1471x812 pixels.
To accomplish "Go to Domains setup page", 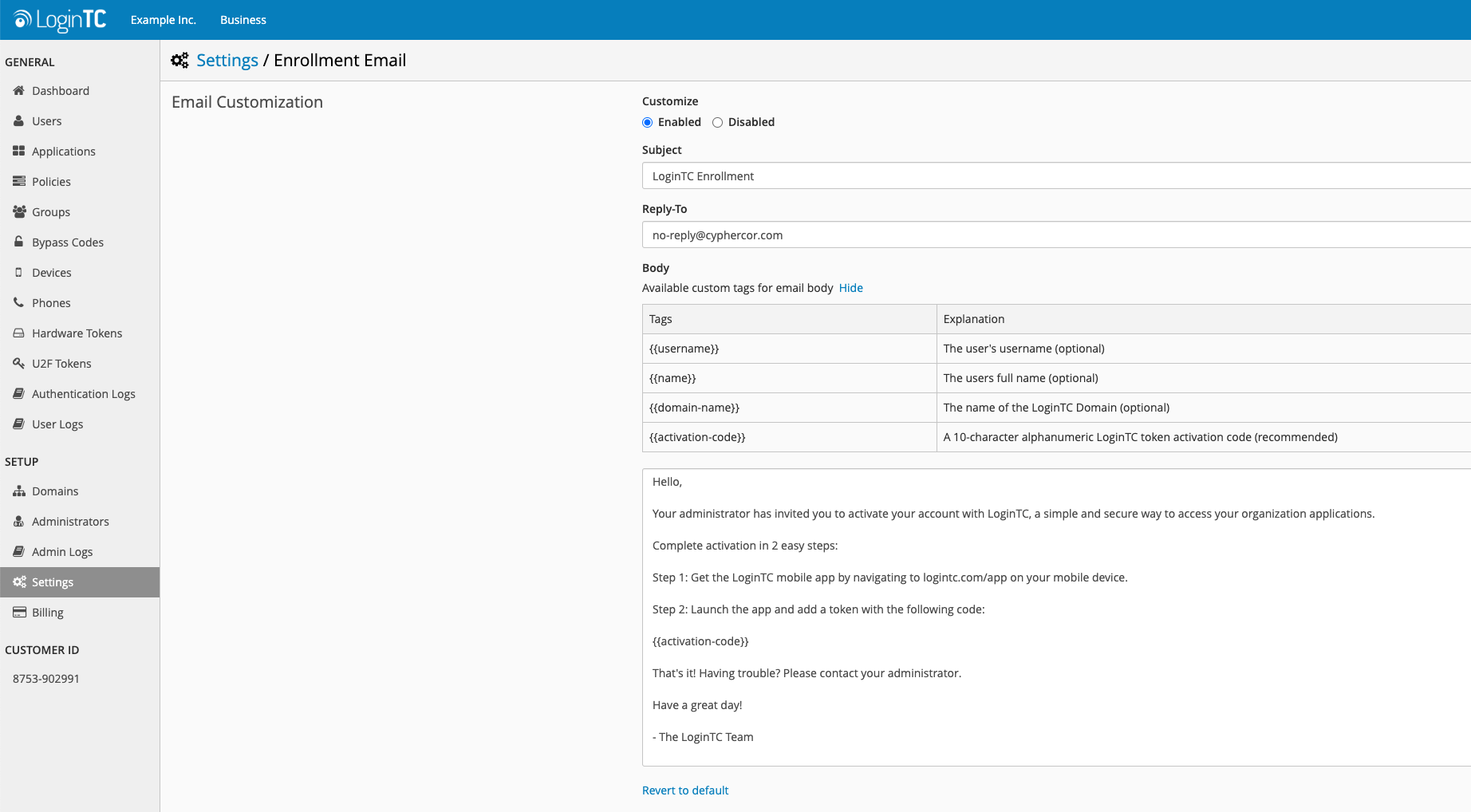I will tap(80, 491).
